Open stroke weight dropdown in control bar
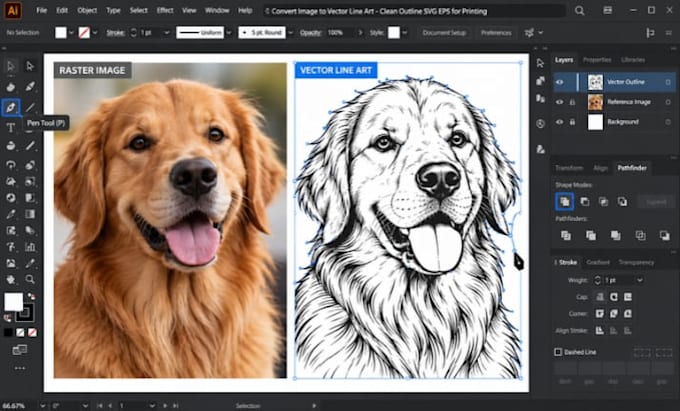680x411 pixels. [167, 33]
